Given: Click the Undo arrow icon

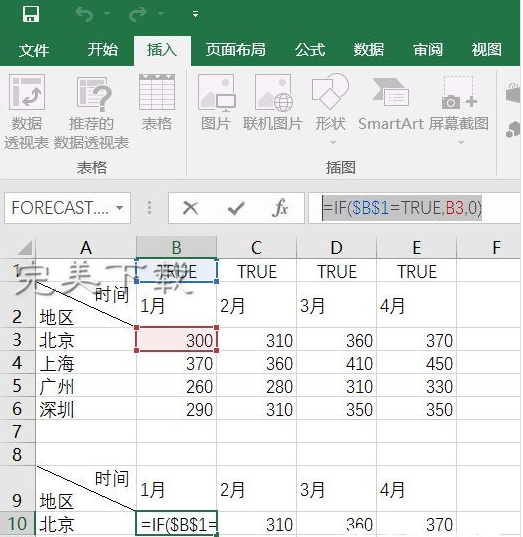Looking at the screenshot, I should [x=84, y=14].
